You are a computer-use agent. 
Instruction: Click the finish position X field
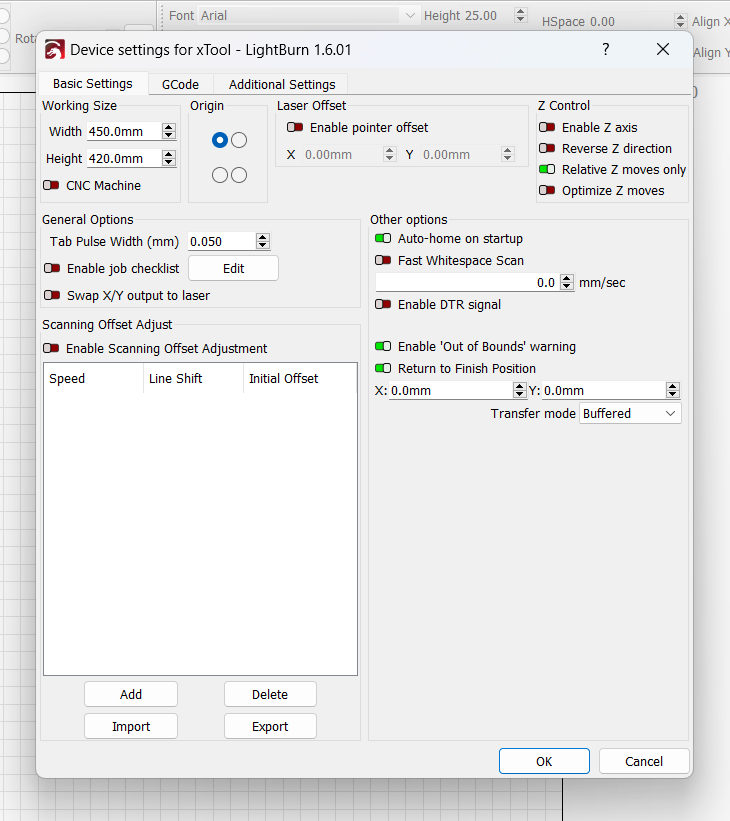click(451, 391)
